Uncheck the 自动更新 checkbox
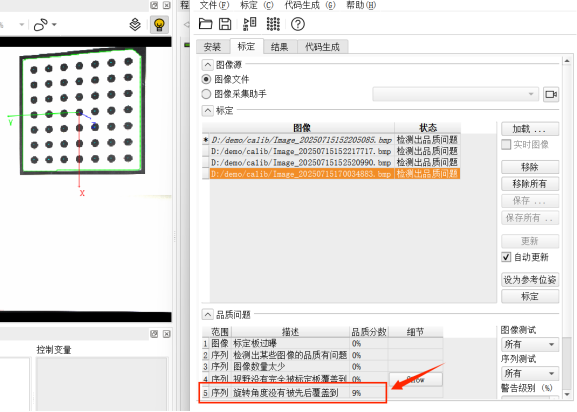The image size is (577, 412). 506,257
